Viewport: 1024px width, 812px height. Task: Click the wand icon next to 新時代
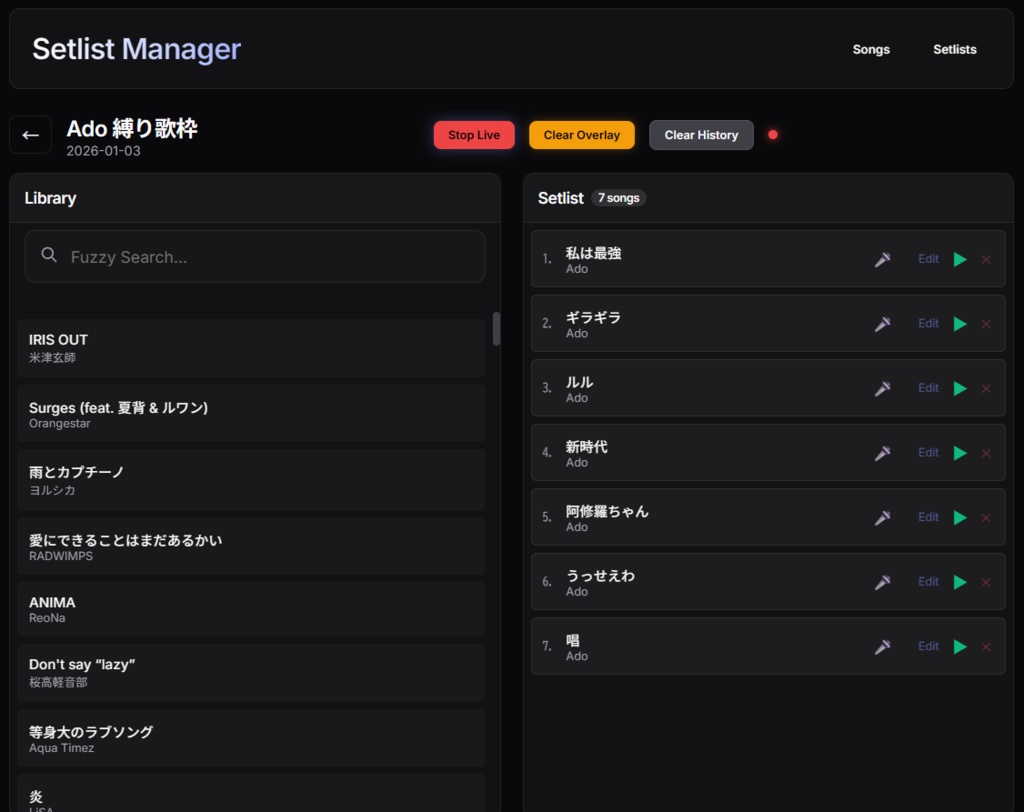coord(883,452)
